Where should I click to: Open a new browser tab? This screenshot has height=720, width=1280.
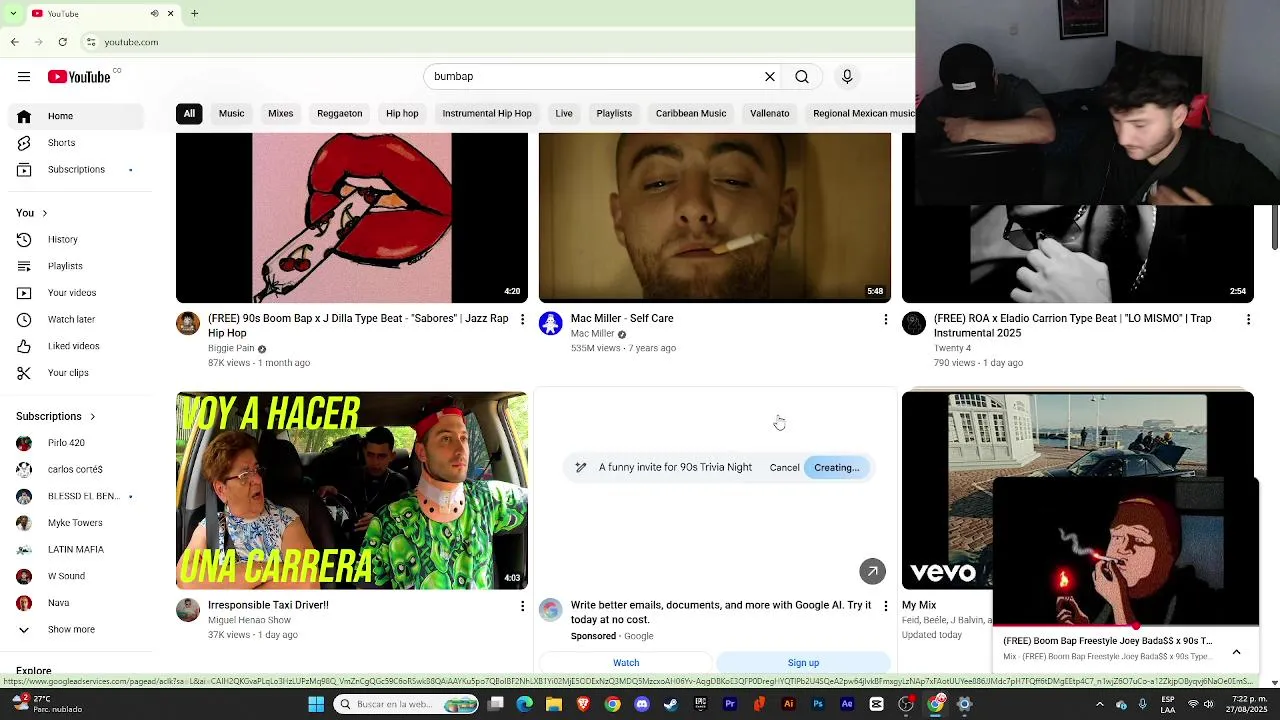194,13
